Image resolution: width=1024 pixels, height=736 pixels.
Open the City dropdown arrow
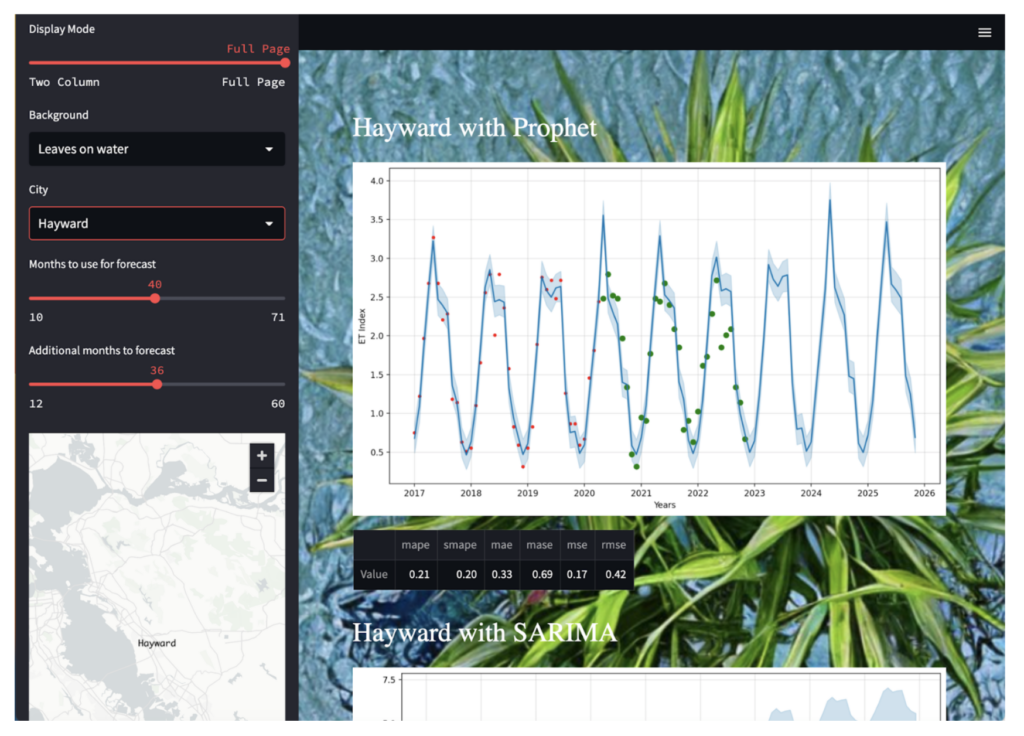click(x=270, y=223)
